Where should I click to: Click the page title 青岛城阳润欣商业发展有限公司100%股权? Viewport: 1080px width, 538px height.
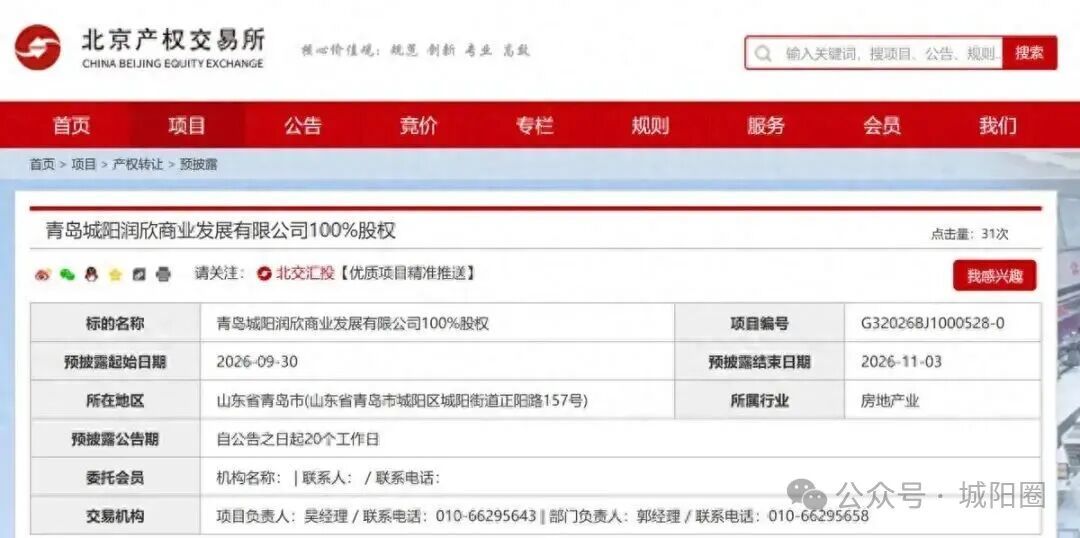coord(221,231)
